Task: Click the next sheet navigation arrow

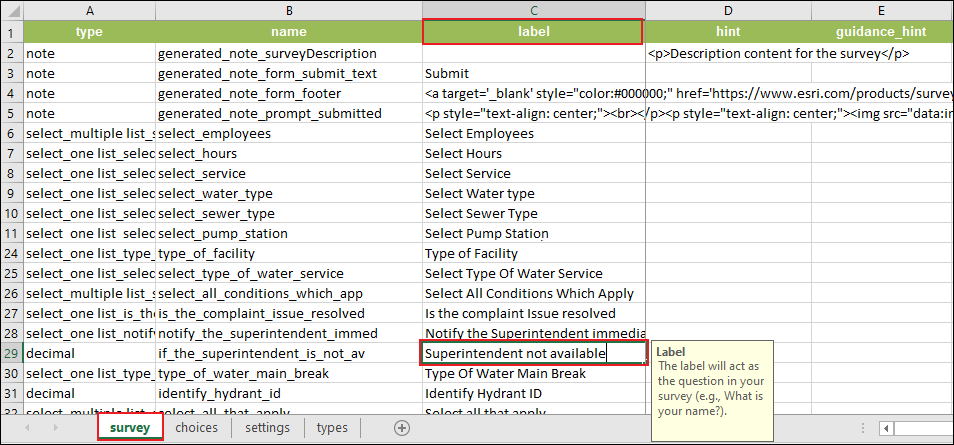Action: (x=53, y=428)
